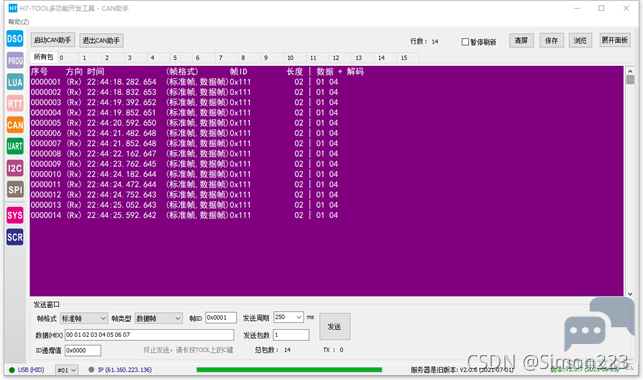Select the 所有包 all packets tab
The height and width of the screenshot is (380, 643).
pyautogui.click(x=43, y=57)
